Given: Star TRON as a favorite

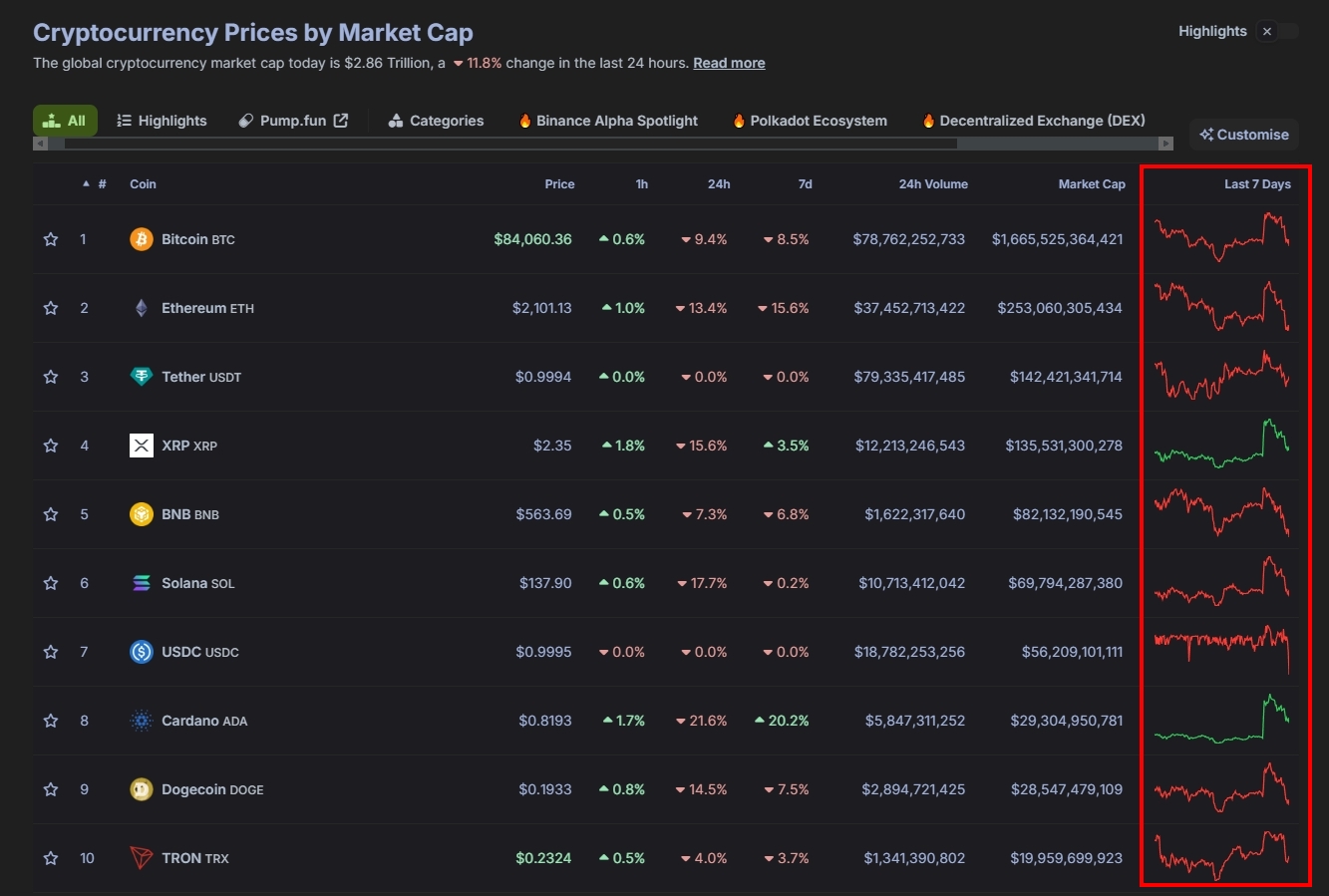Looking at the screenshot, I should (x=51, y=858).
